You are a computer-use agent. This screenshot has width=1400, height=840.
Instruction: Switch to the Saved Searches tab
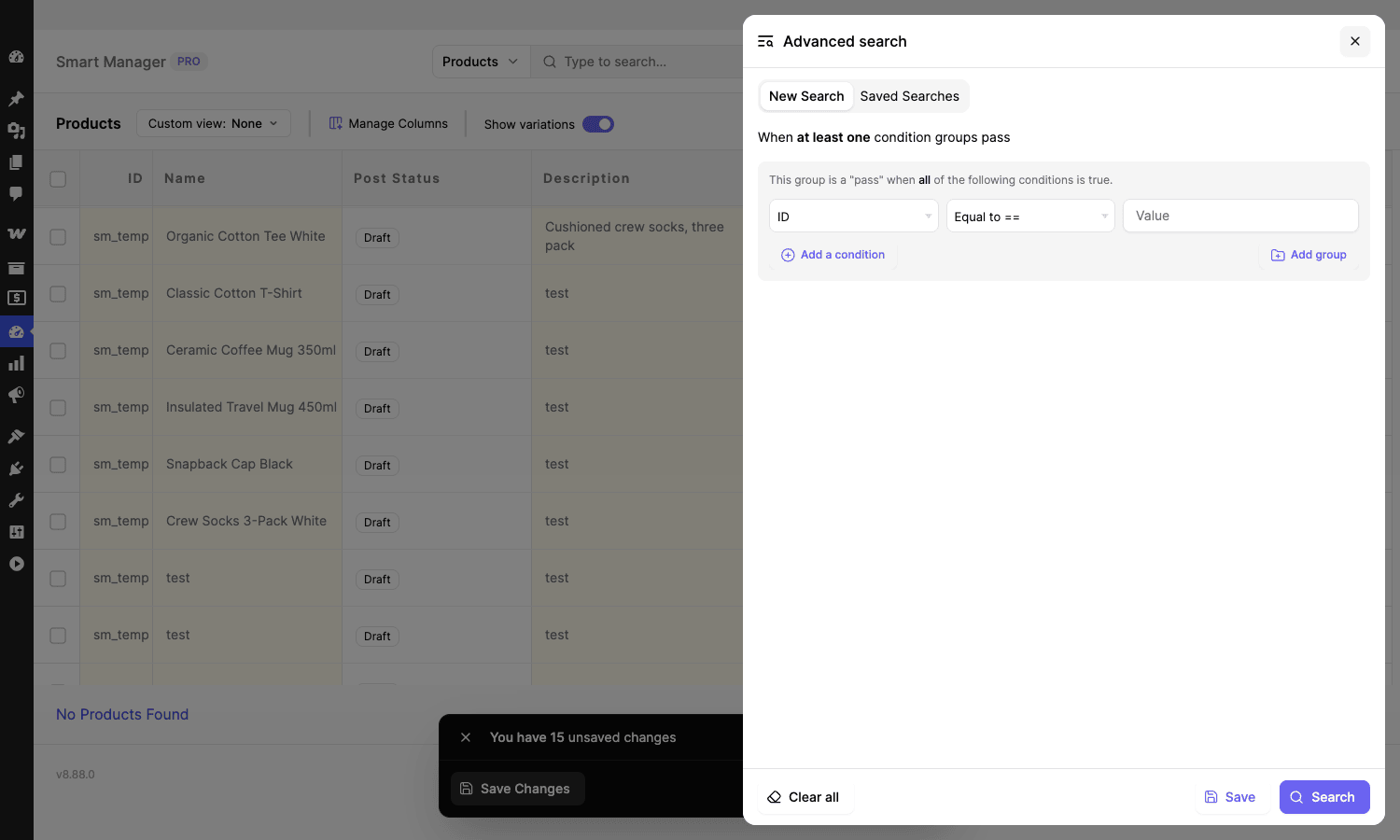pyautogui.click(x=910, y=96)
